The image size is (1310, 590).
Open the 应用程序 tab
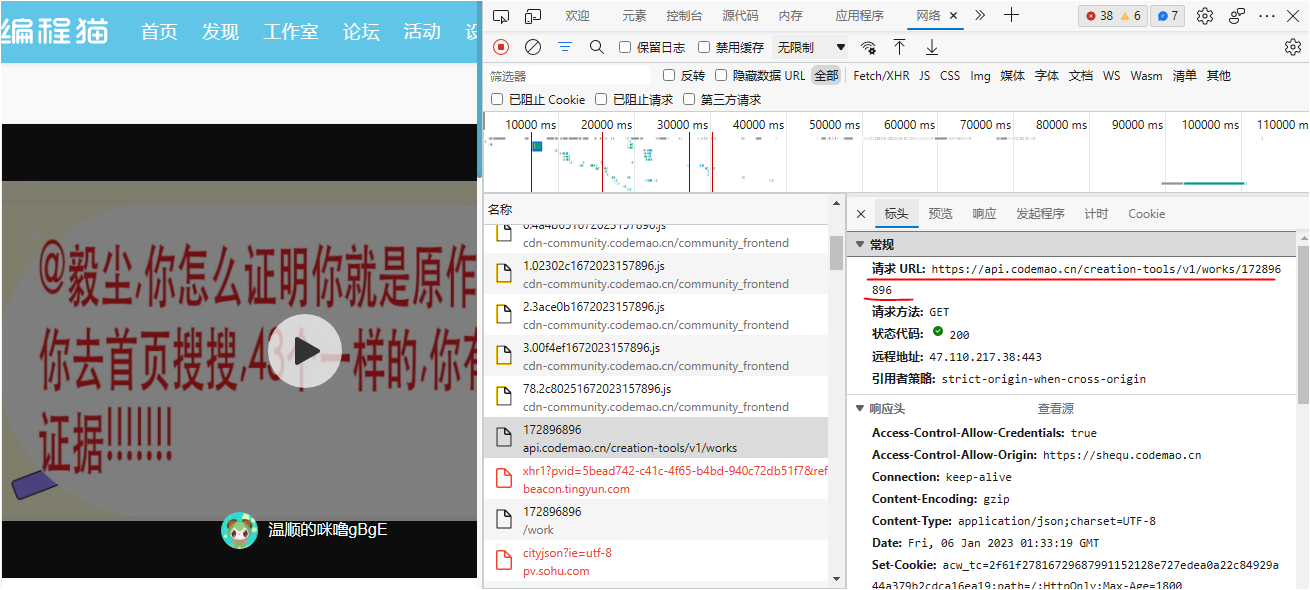859,16
